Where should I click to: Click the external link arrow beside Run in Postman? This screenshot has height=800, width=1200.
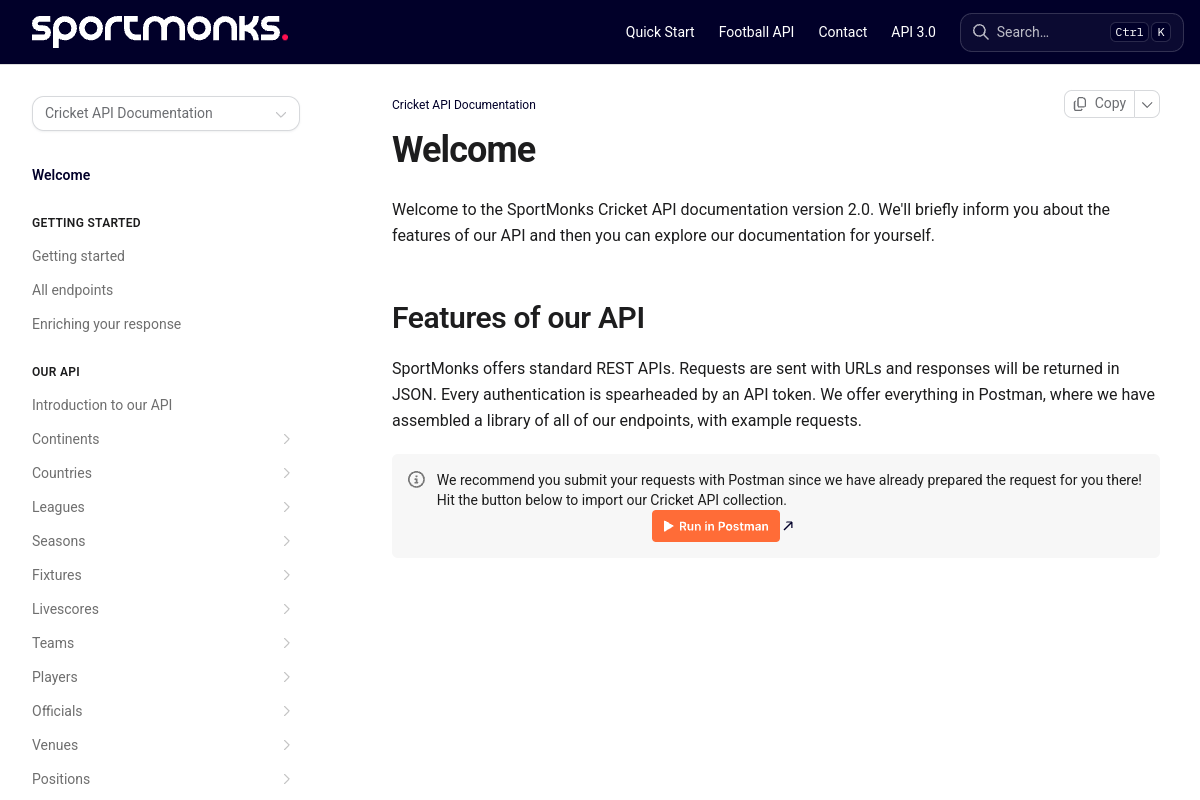pyautogui.click(x=788, y=526)
